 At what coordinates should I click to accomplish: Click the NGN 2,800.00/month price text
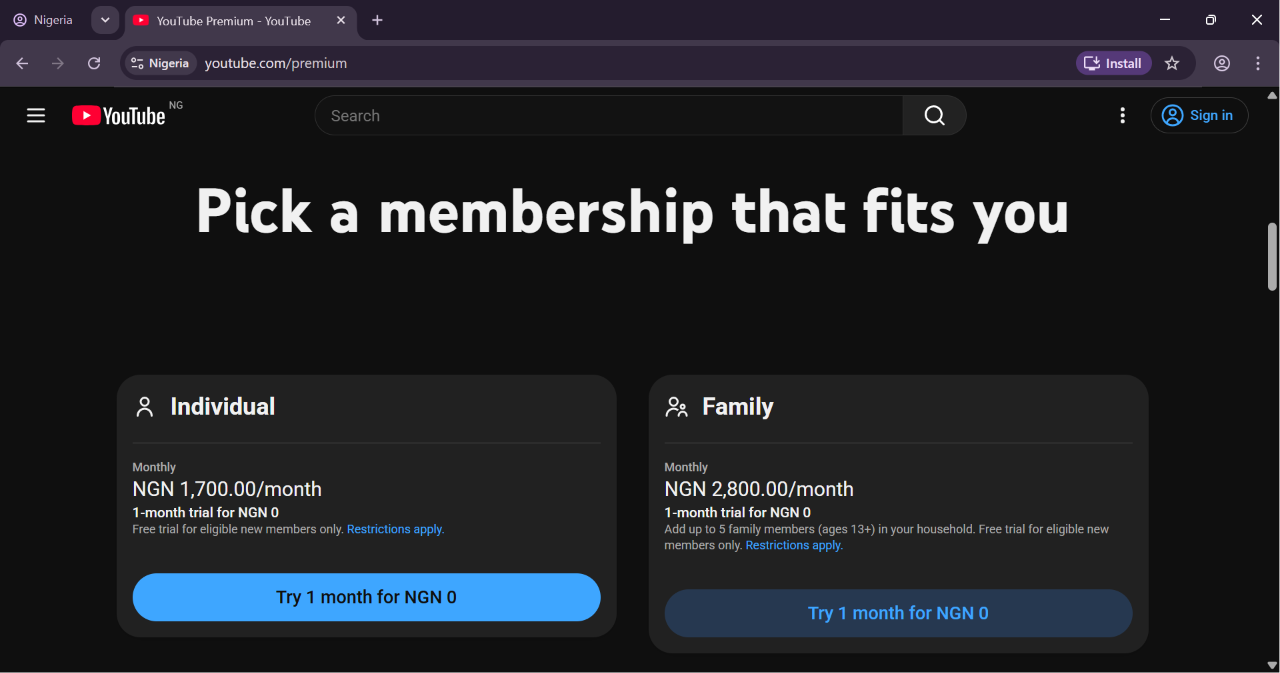click(759, 489)
